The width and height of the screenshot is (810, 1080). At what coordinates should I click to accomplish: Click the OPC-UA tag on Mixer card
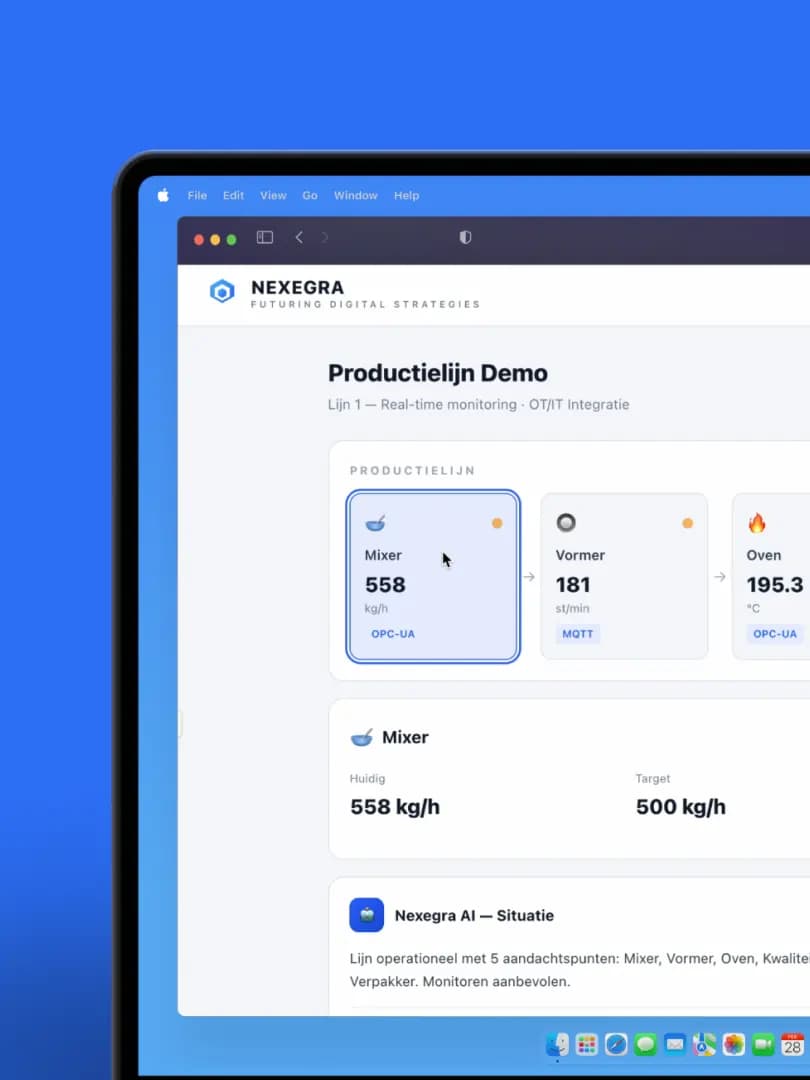click(x=393, y=634)
